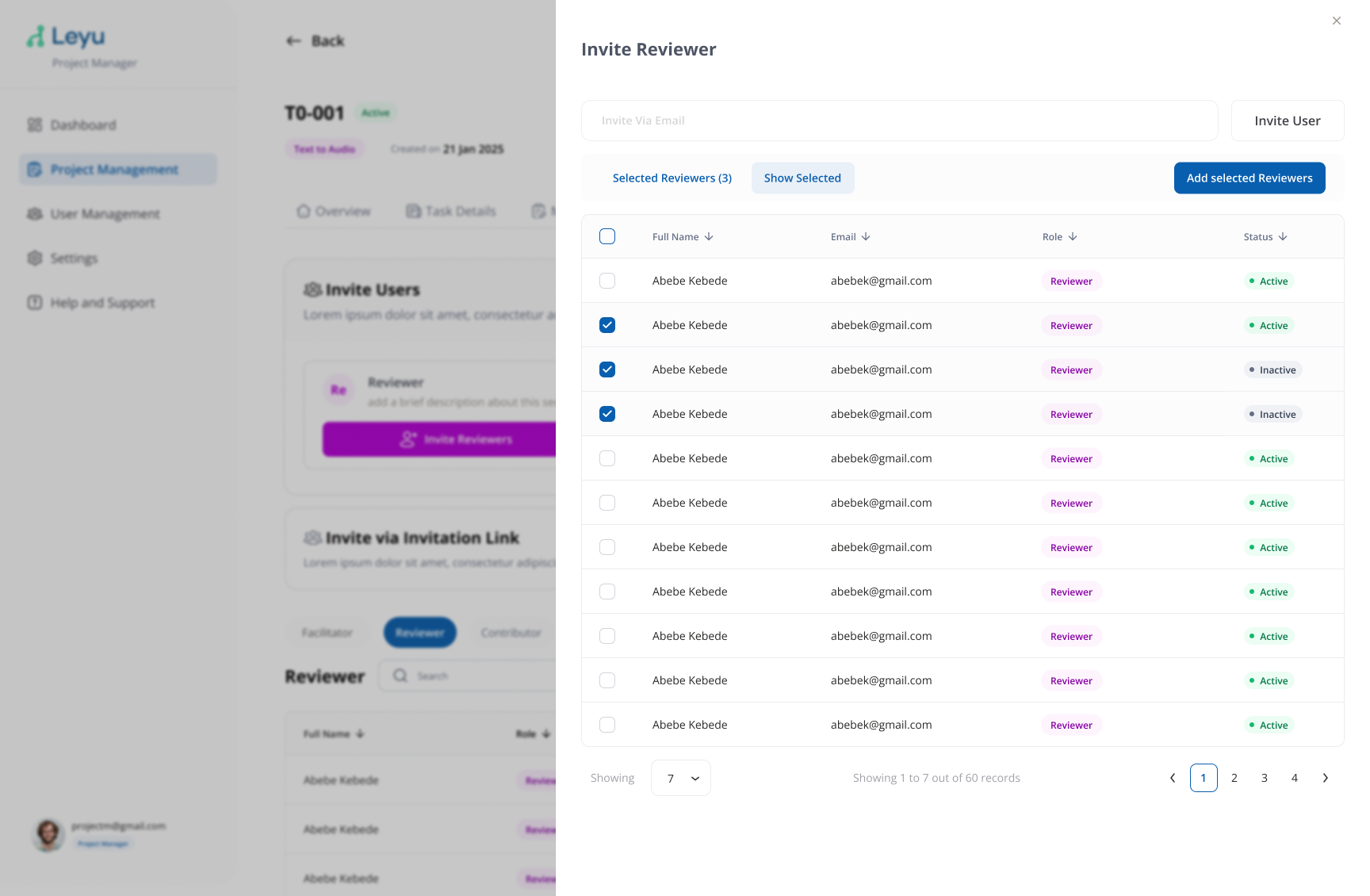Select the Contributor filter pill
The width and height of the screenshot is (1370, 896).
pos(511,632)
